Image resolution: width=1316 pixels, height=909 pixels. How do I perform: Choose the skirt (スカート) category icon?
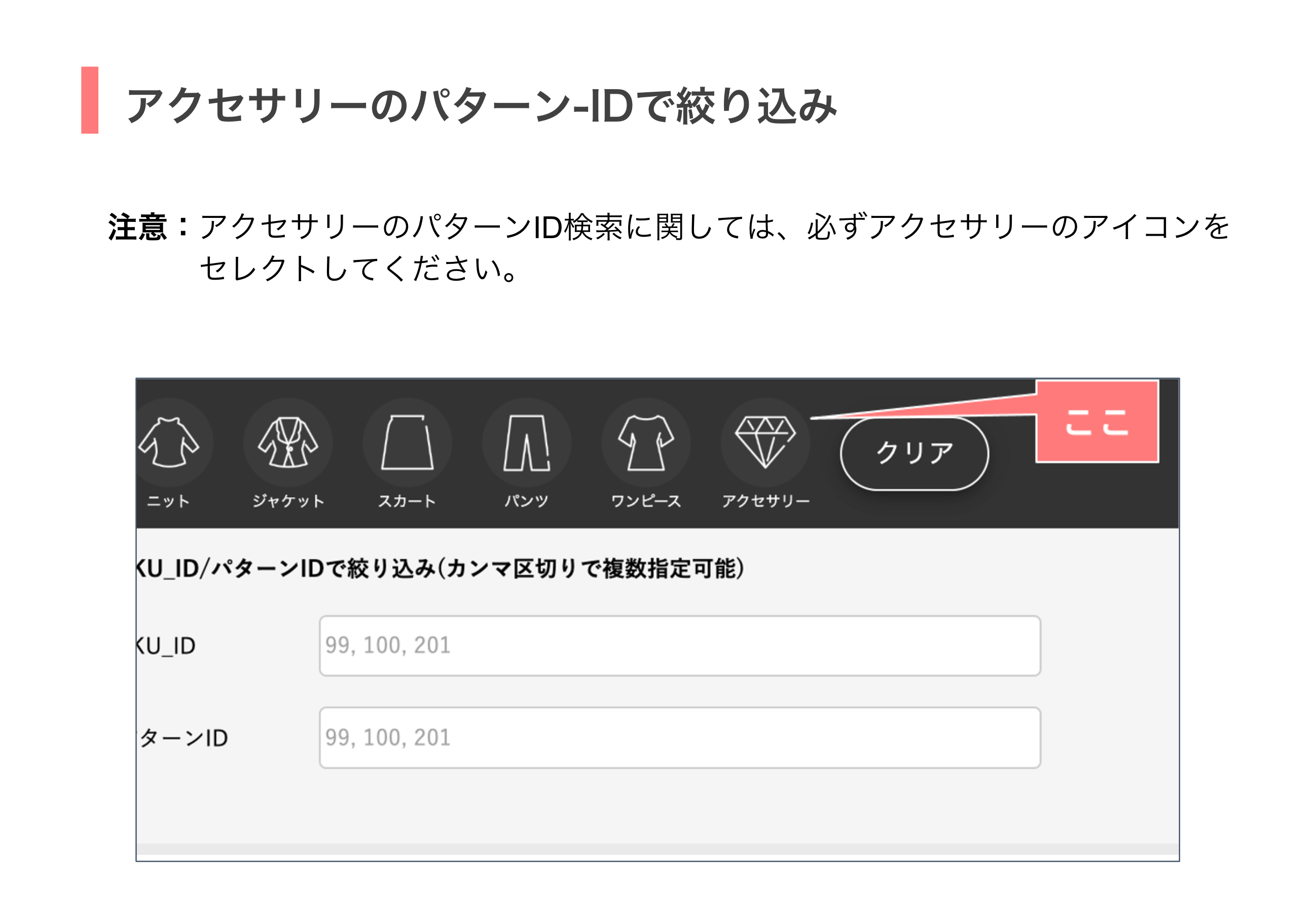click(408, 442)
